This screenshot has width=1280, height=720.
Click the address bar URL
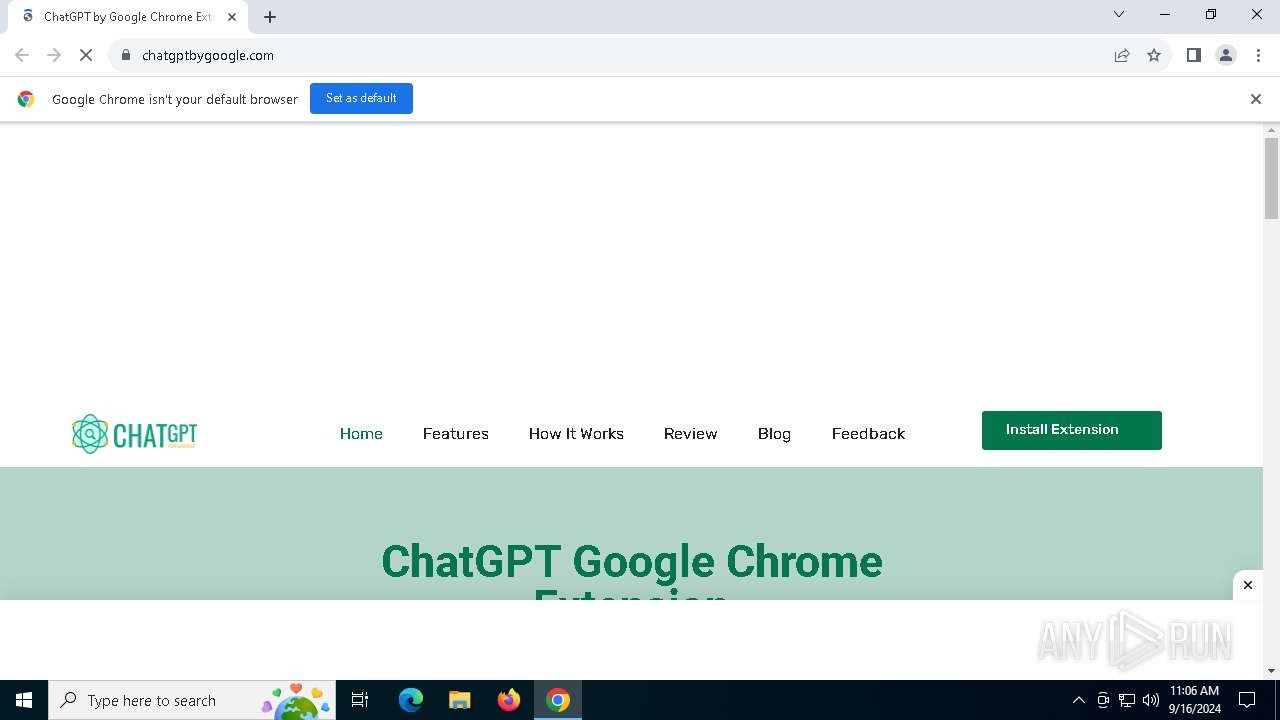pyautogui.click(x=208, y=55)
